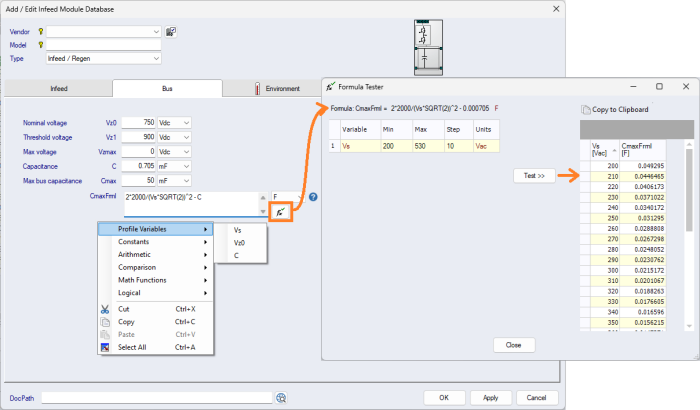Click the scissors Cut icon in context menu
Viewport: 700px width, 410px height.
click(104, 309)
